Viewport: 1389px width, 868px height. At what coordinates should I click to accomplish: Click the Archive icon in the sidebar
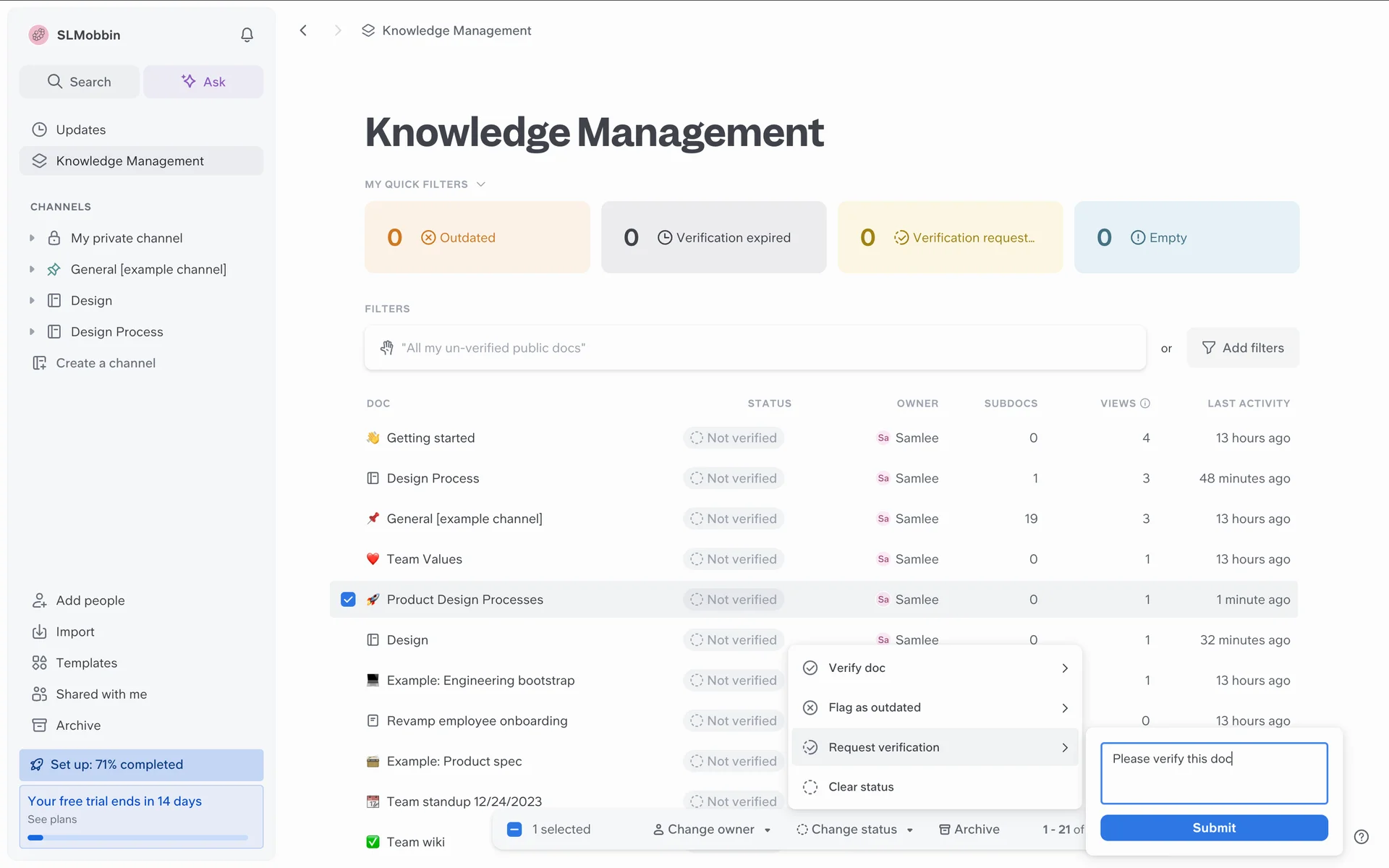pos(39,725)
